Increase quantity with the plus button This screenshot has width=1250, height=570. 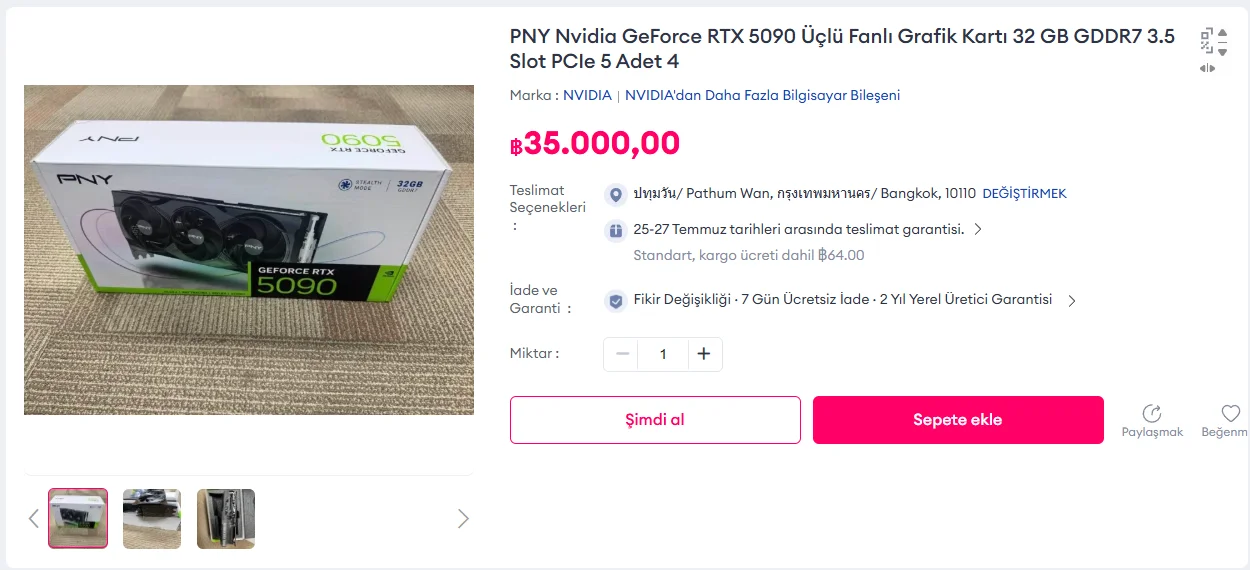(x=704, y=354)
